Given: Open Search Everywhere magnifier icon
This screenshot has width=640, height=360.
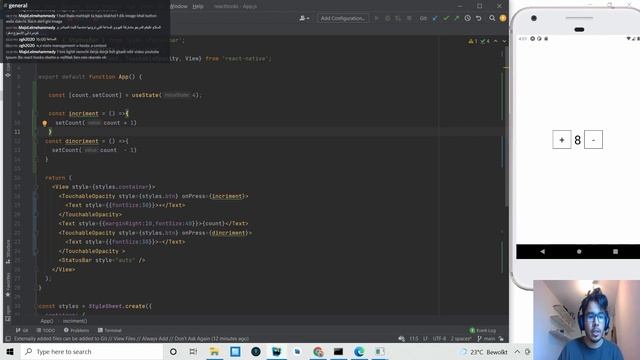Looking at the screenshot, I should 492,18.
